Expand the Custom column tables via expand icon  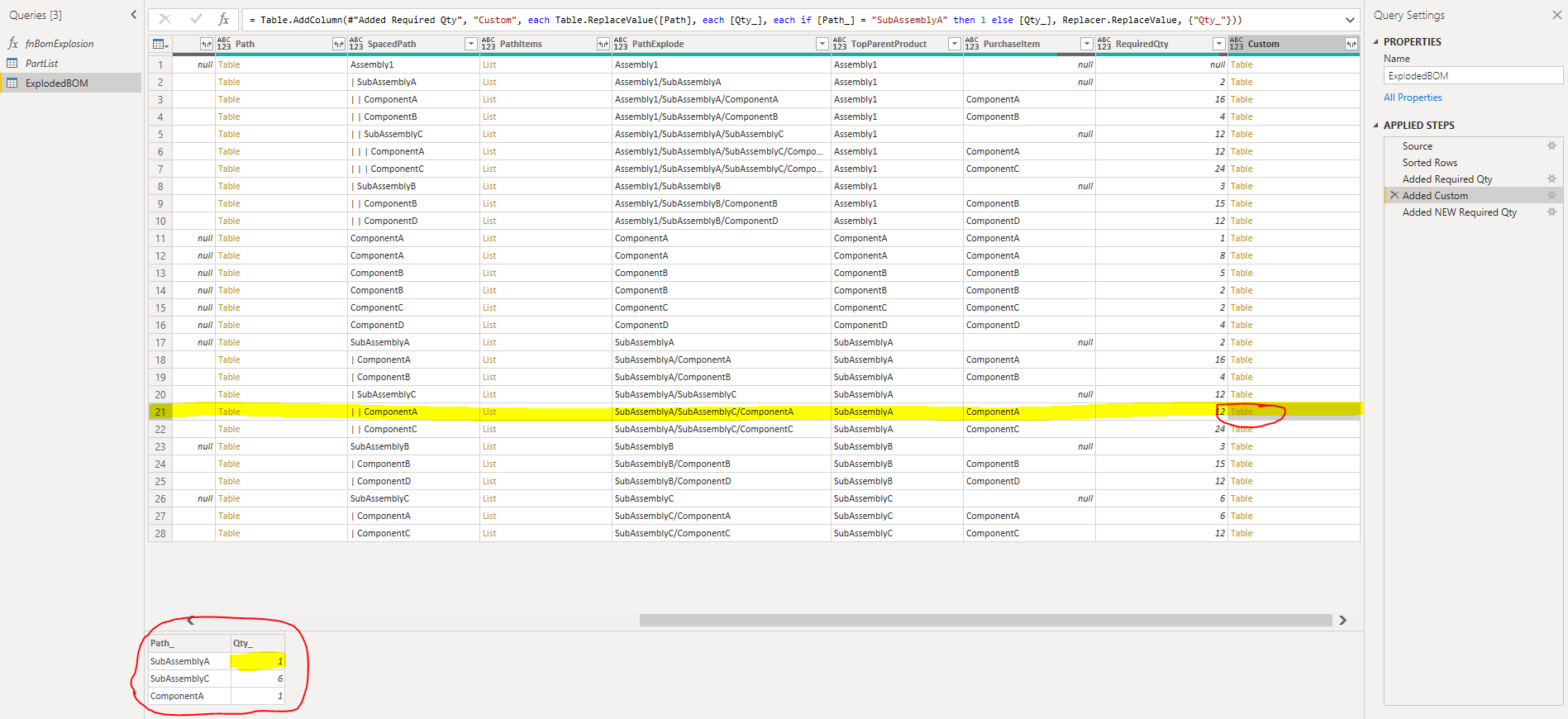pyautogui.click(x=1351, y=44)
